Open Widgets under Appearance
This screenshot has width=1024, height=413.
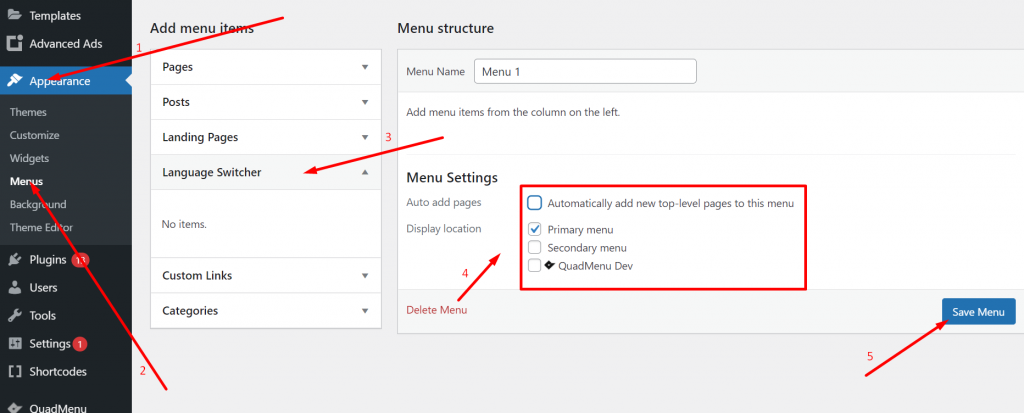click(29, 158)
